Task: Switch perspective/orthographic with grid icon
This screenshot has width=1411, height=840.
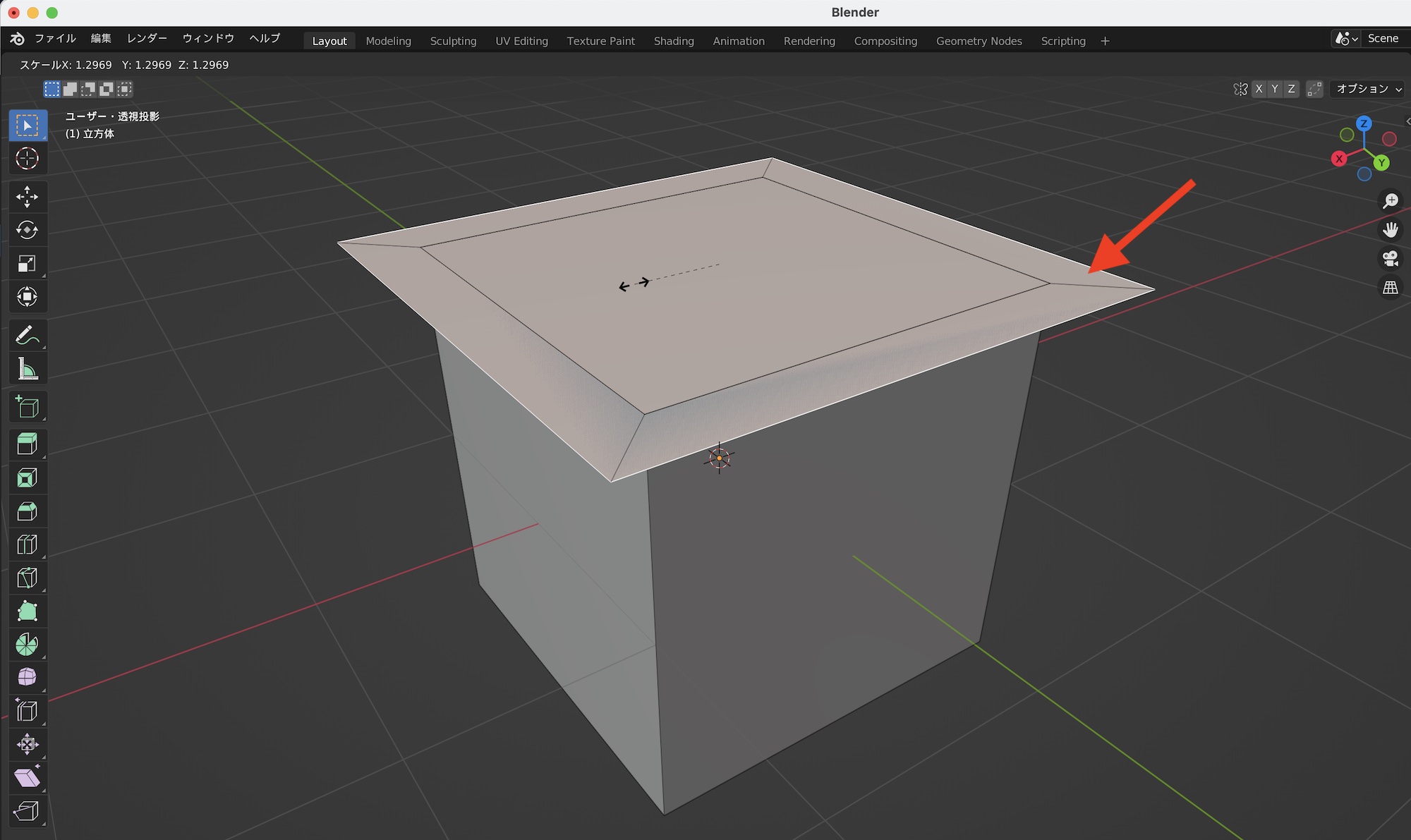Action: [x=1390, y=287]
